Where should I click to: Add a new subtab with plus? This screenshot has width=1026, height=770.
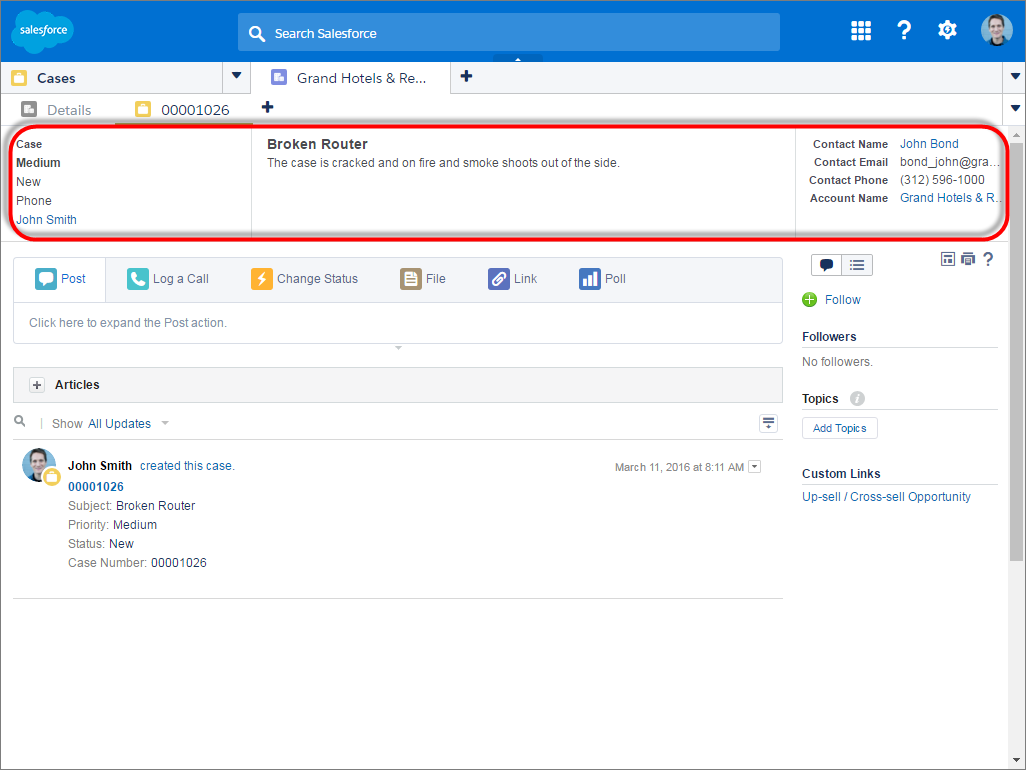click(x=268, y=107)
